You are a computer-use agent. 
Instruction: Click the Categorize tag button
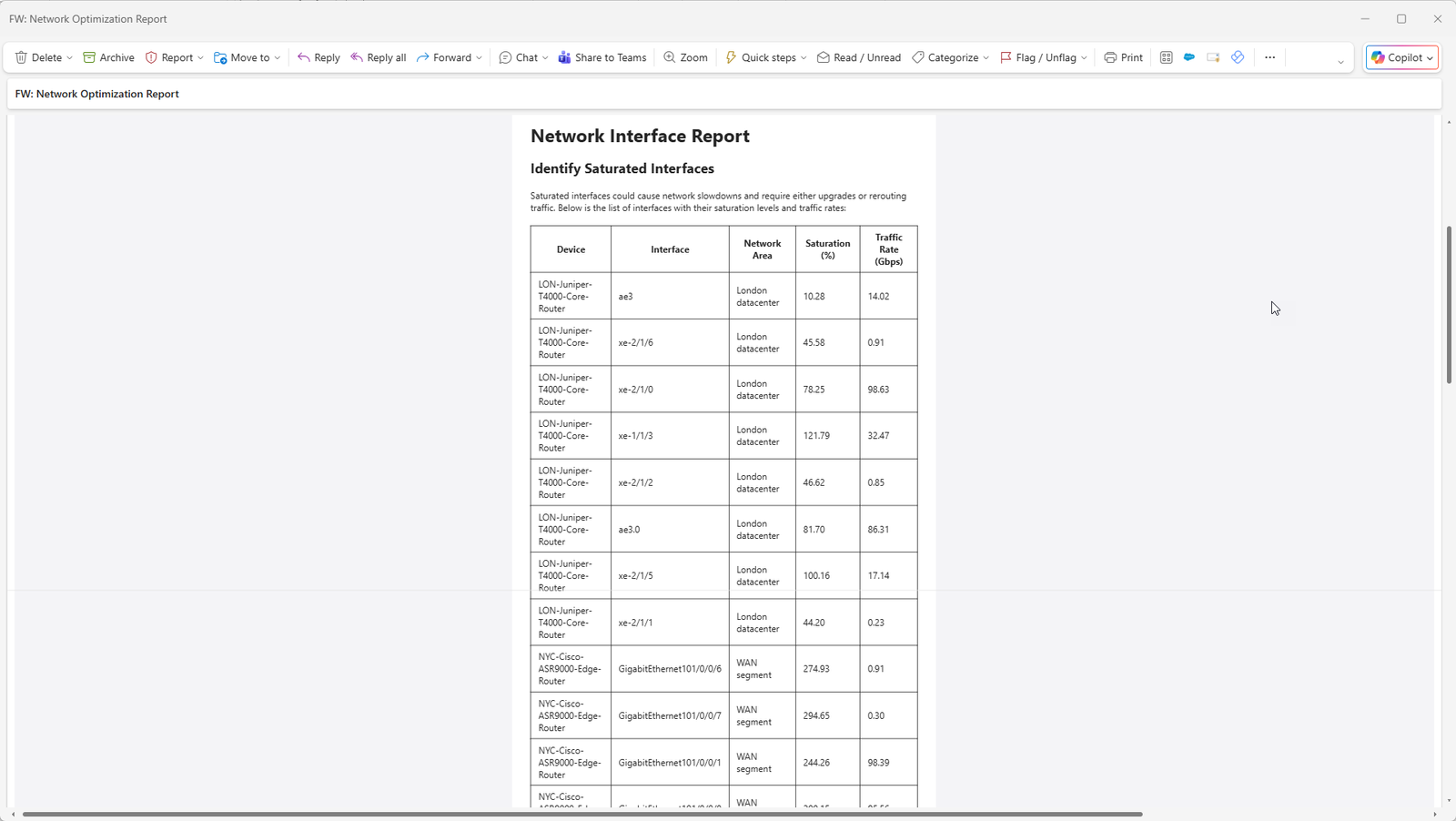coord(945,57)
